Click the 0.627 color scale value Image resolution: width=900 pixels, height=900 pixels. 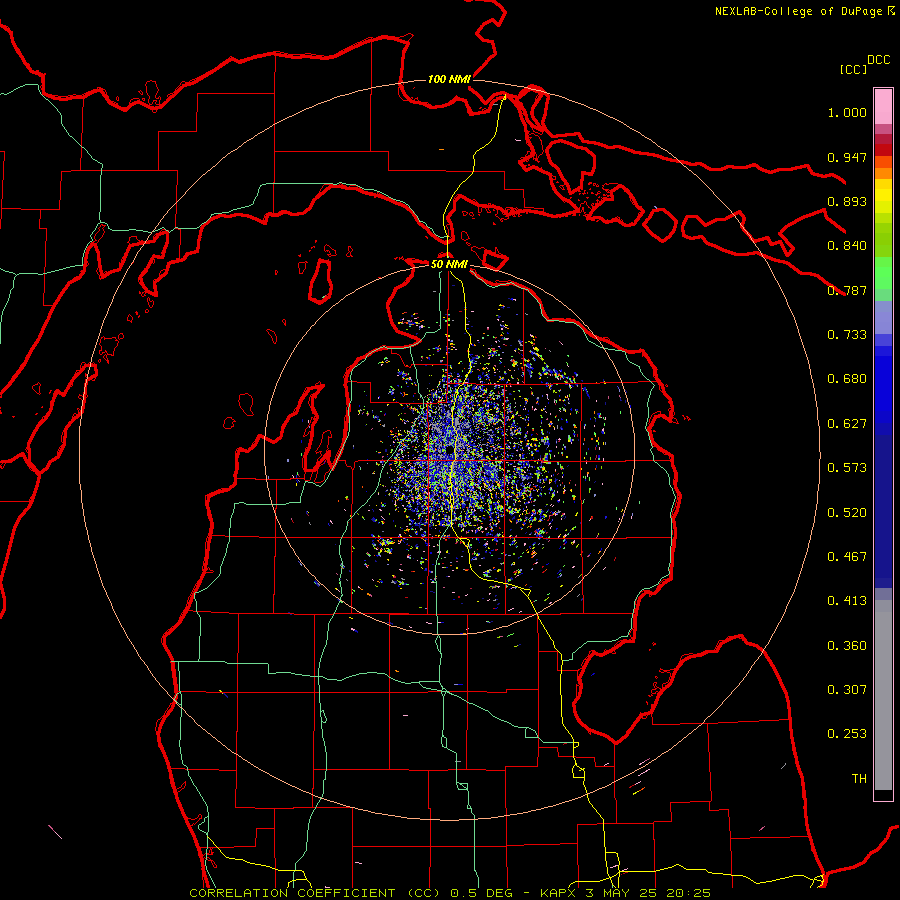pyautogui.click(x=847, y=424)
